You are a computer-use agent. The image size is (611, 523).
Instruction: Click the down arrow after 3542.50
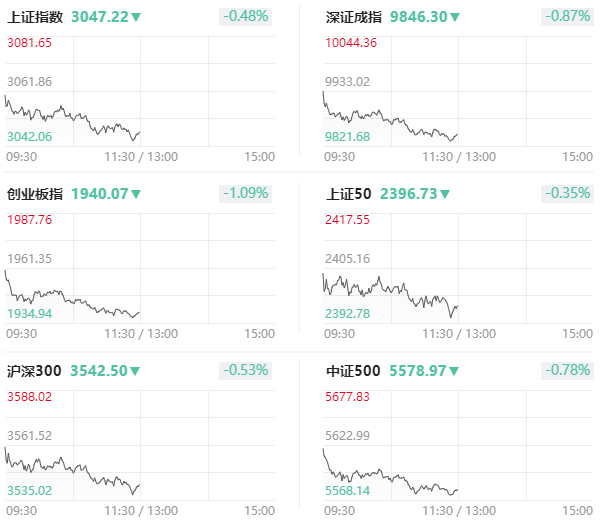tap(135, 371)
